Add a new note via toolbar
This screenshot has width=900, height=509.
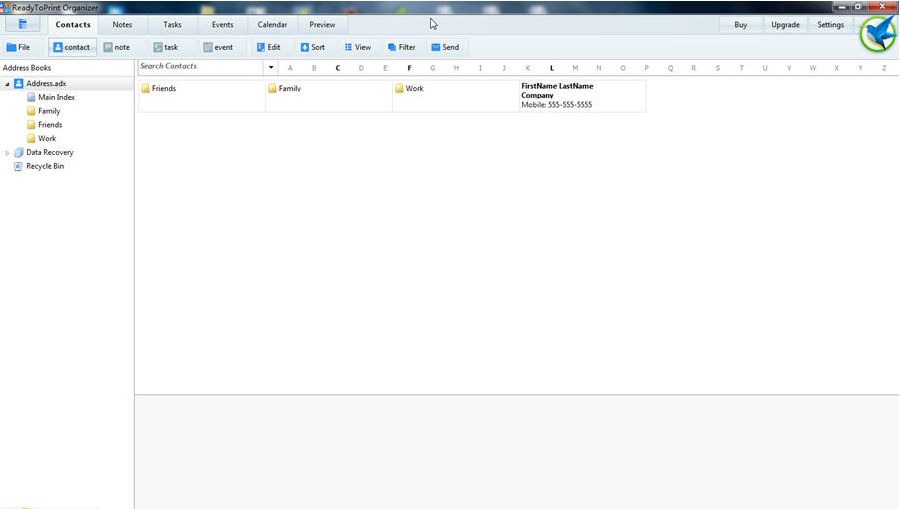tap(116, 47)
